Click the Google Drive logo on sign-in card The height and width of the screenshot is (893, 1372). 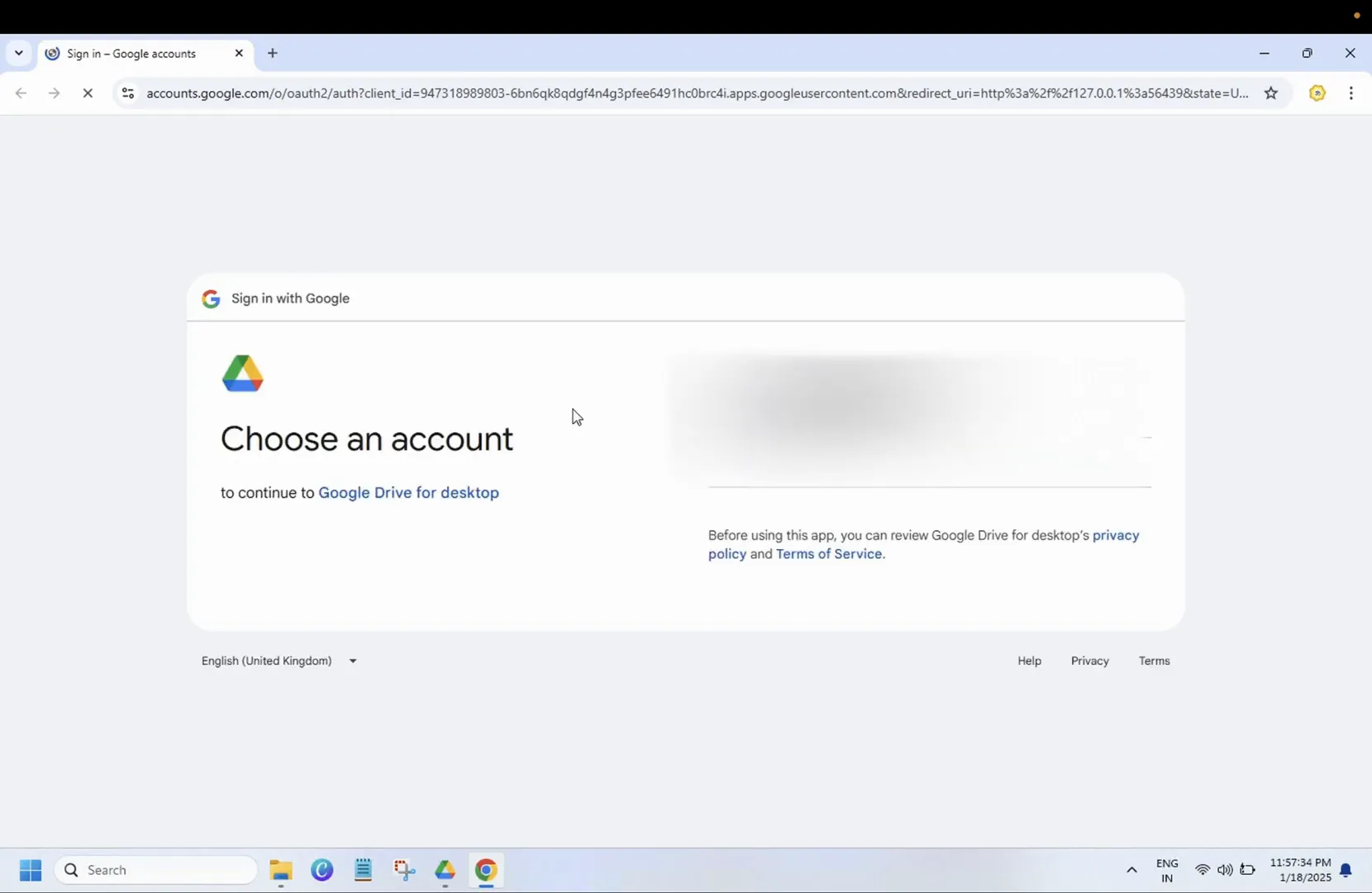243,373
